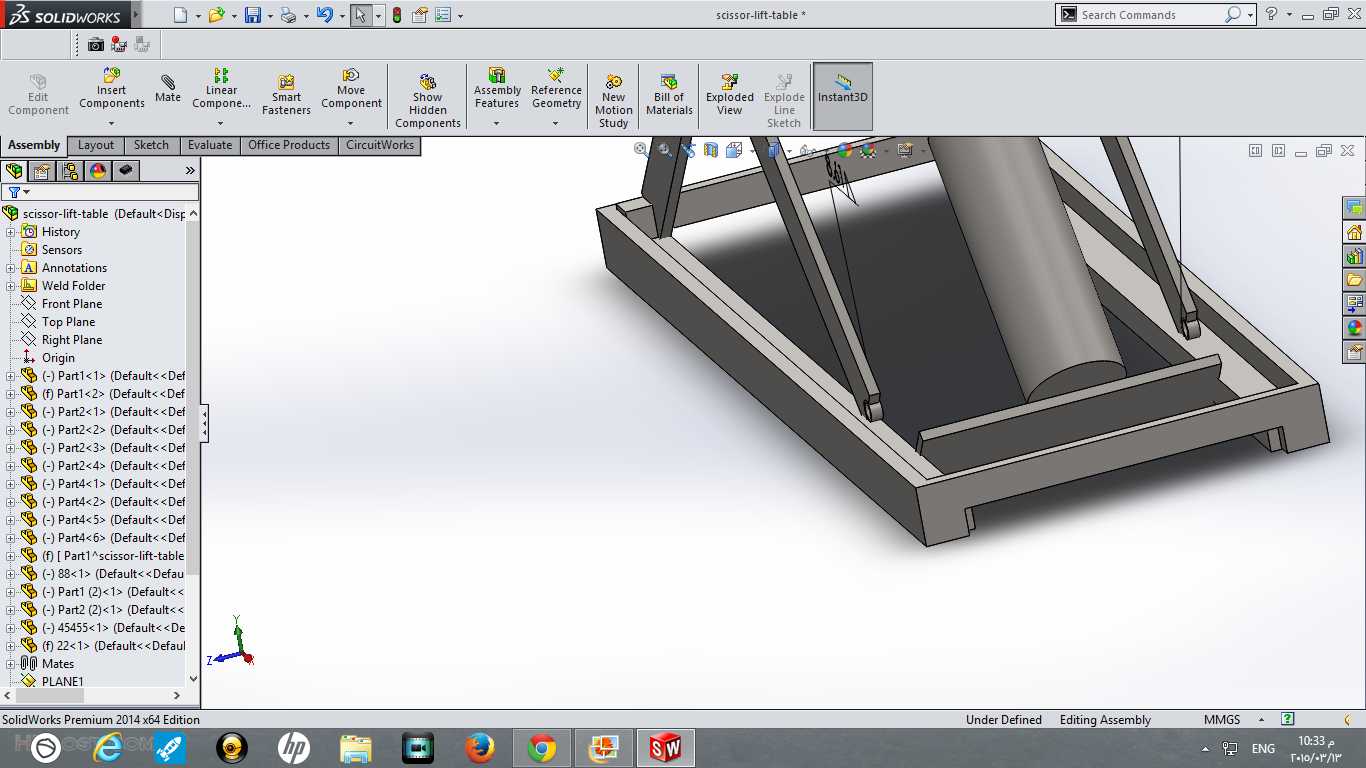The height and width of the screenshot is (768, 1366).
Task: Create an Exploded View
Action: pos(730,96)
